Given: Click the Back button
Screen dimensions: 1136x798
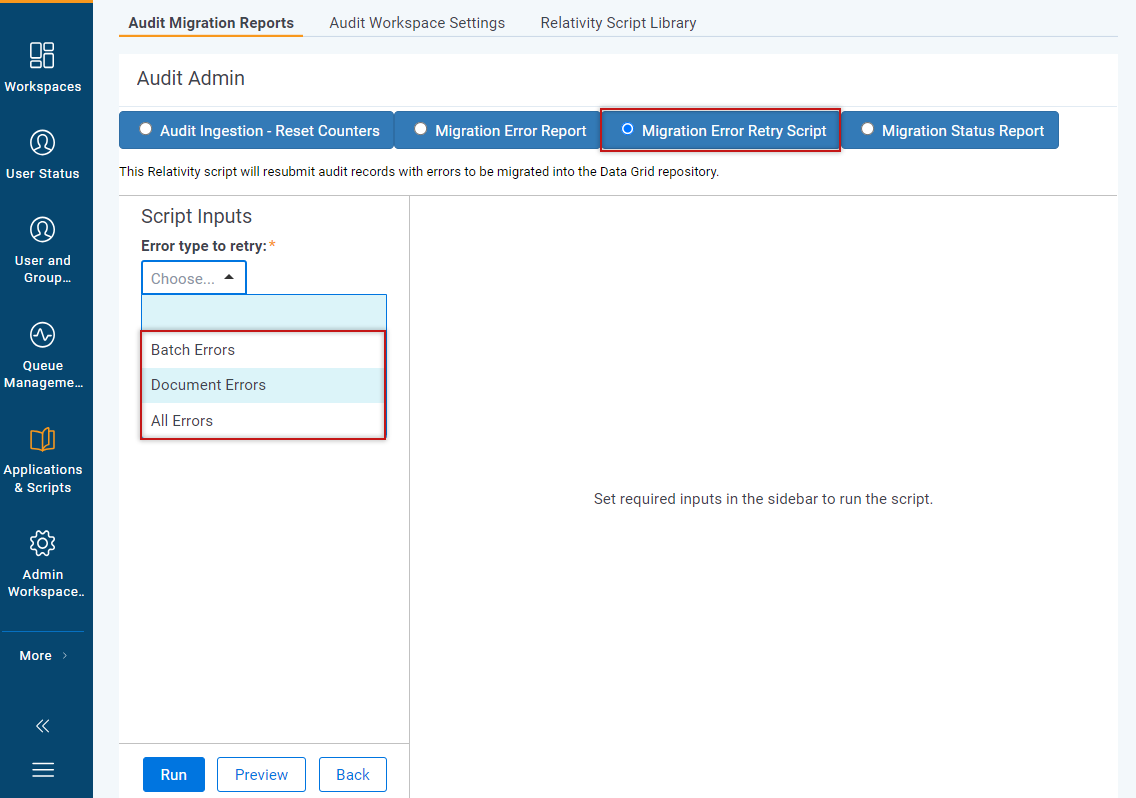Looking at the screenshot, I should pyautogui.click(x=353, y=775).
